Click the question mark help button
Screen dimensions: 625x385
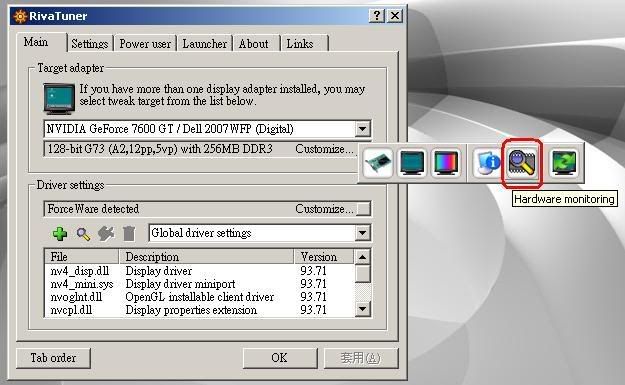(x=377, y=16)
